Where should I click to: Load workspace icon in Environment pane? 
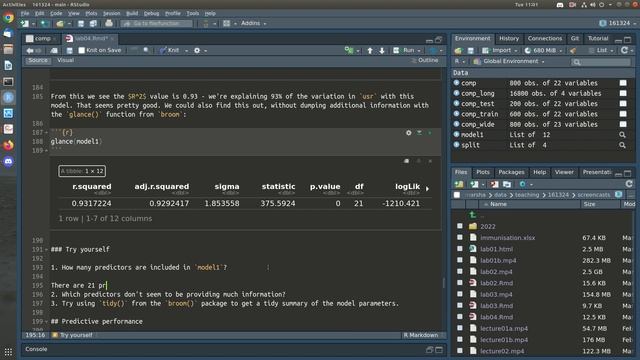[458, 51]
